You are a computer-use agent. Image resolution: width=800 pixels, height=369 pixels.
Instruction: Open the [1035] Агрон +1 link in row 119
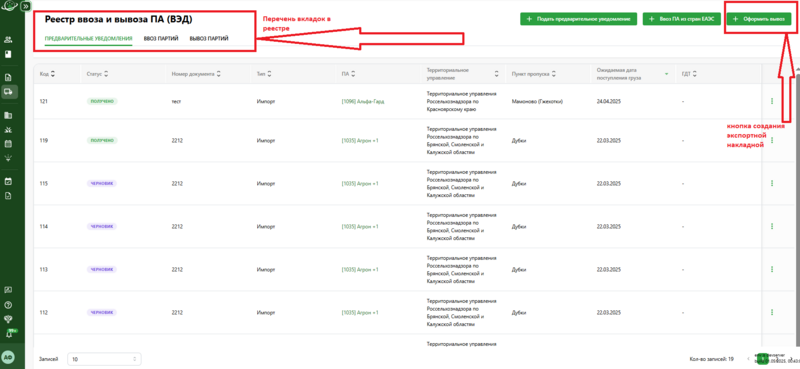(x=360, y=140)
